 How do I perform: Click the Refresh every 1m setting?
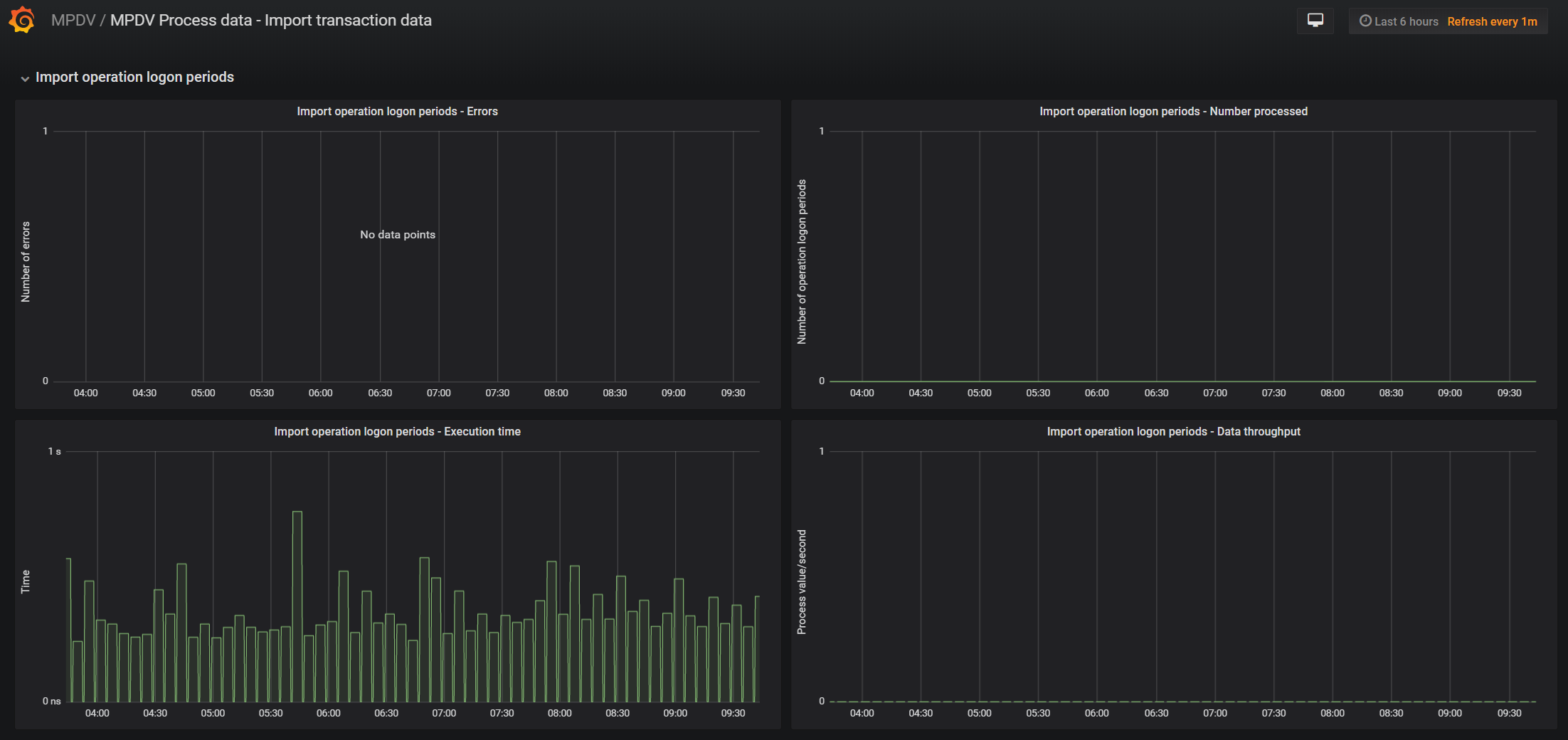click(x=1492, y=21)
